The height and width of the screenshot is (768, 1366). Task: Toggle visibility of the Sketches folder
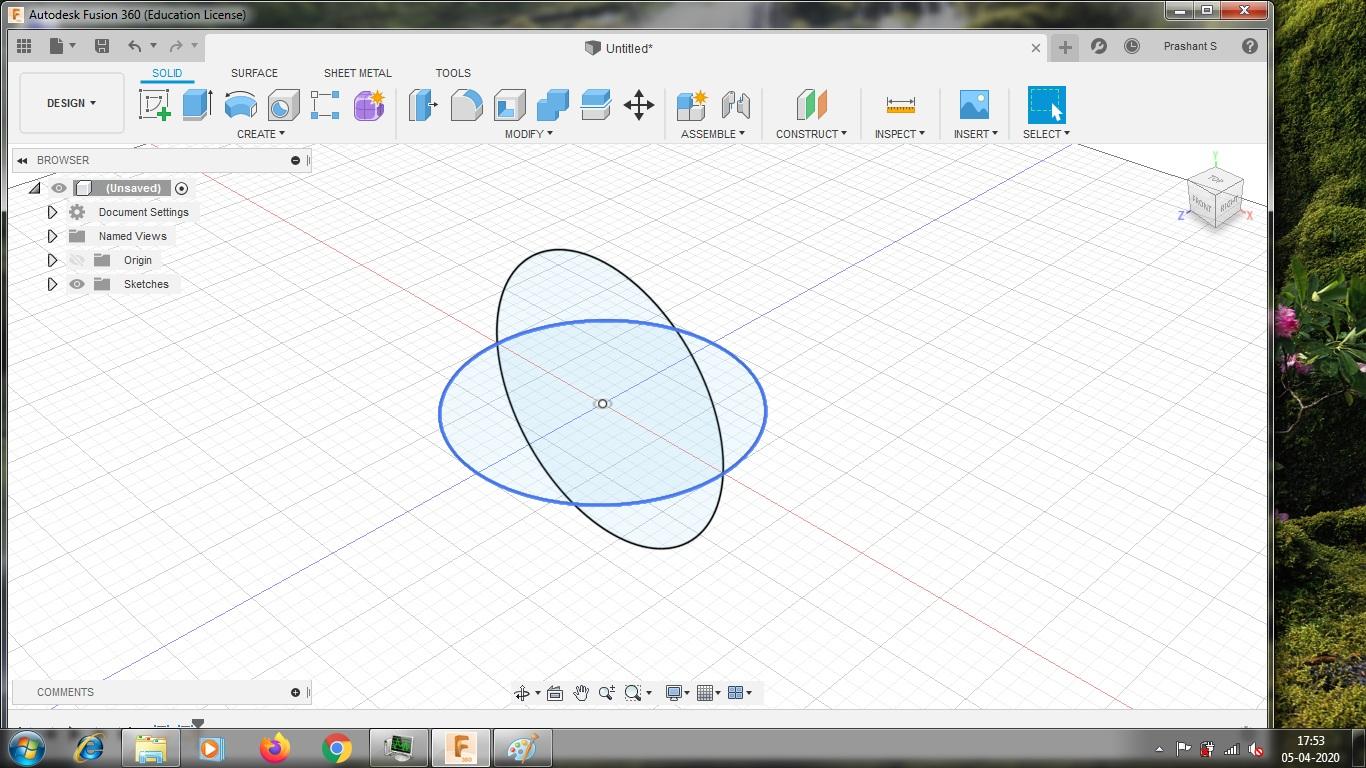tap(77, 284)
